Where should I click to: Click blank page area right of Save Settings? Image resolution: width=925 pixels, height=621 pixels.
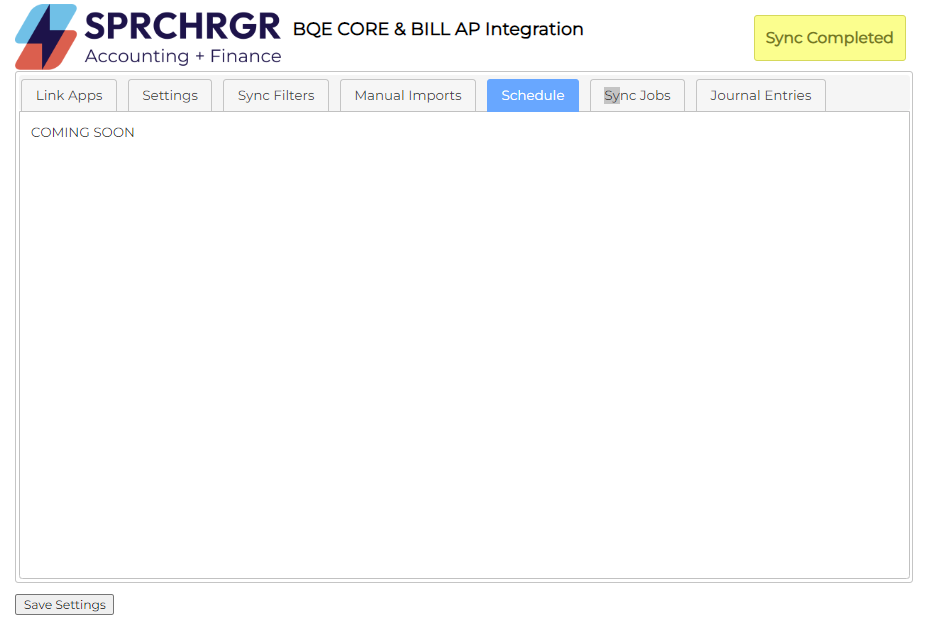click(x=500, y=605)
